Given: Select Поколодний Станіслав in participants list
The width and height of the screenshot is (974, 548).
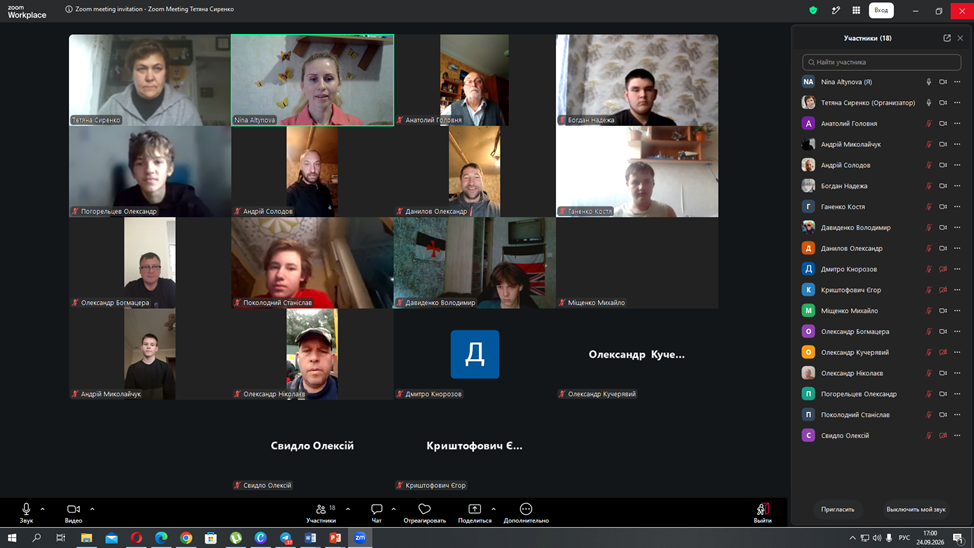Looking at the screenshot, I should click(x=881, y=414).
